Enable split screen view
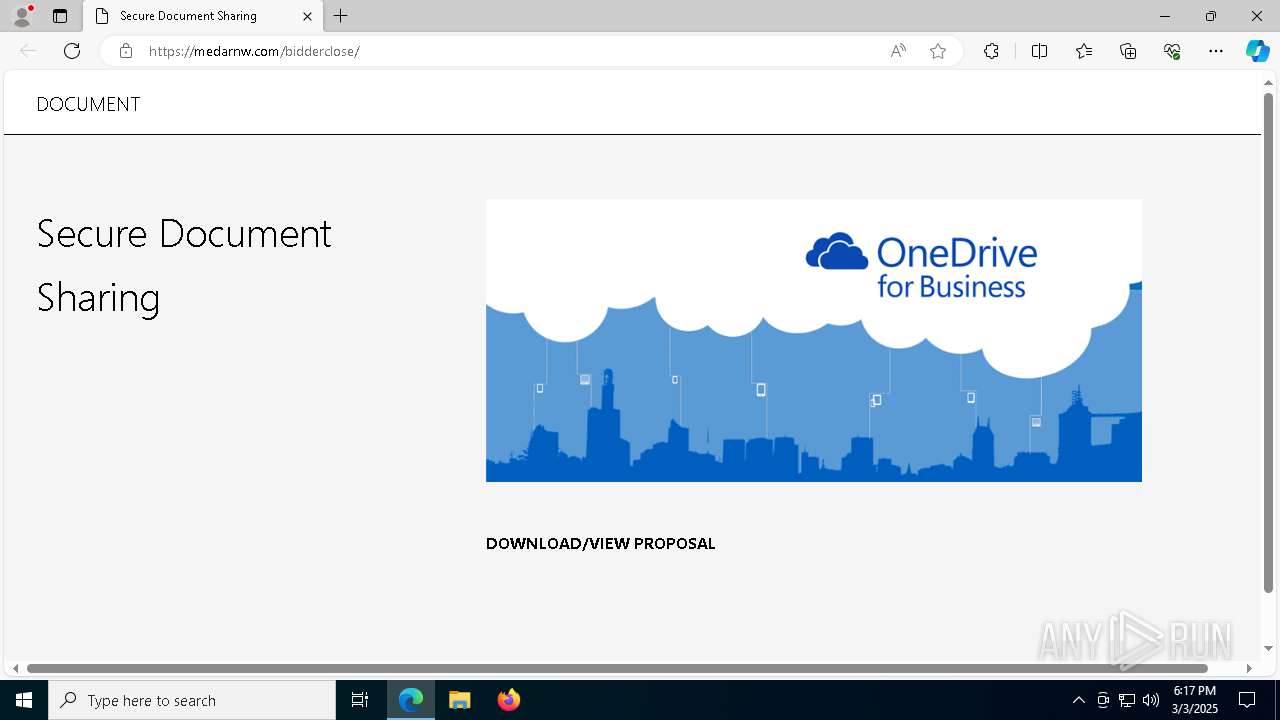 [x=1039, y=51]
